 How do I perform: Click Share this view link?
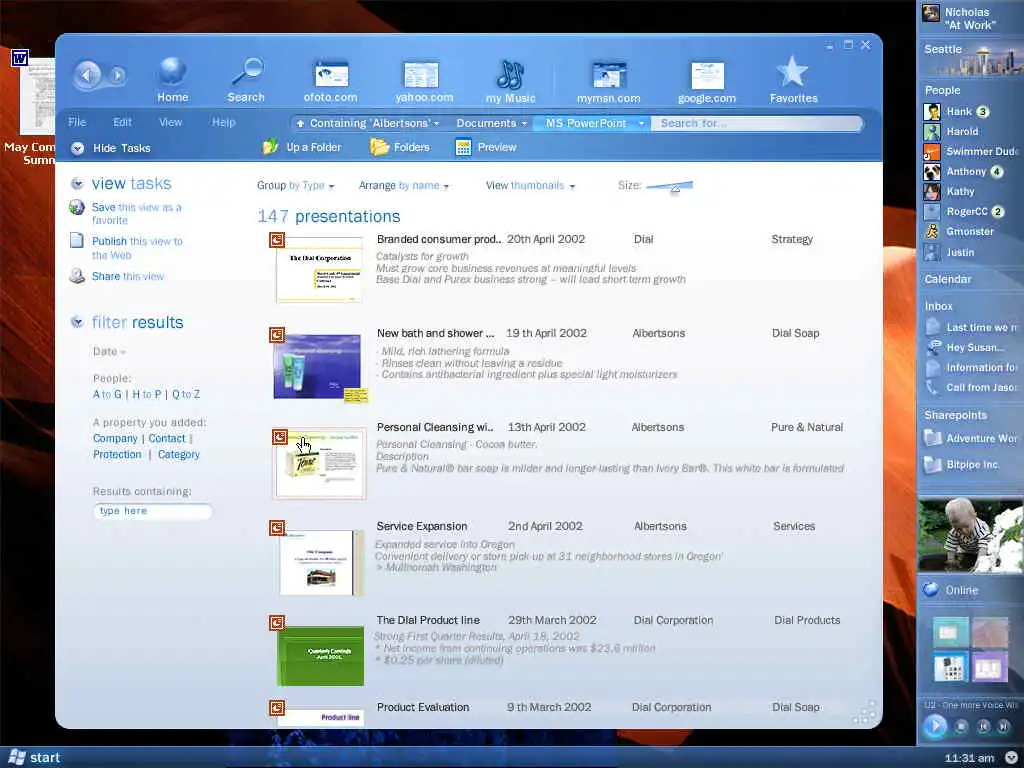coord(128,276)
